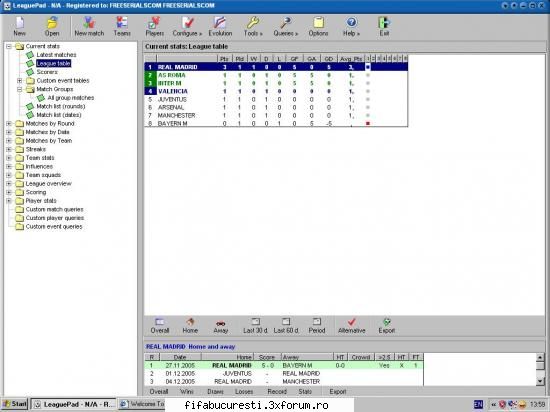Open Options from the toolbar
Viewport: 550px width, 412px height.
tap(318, 27)
